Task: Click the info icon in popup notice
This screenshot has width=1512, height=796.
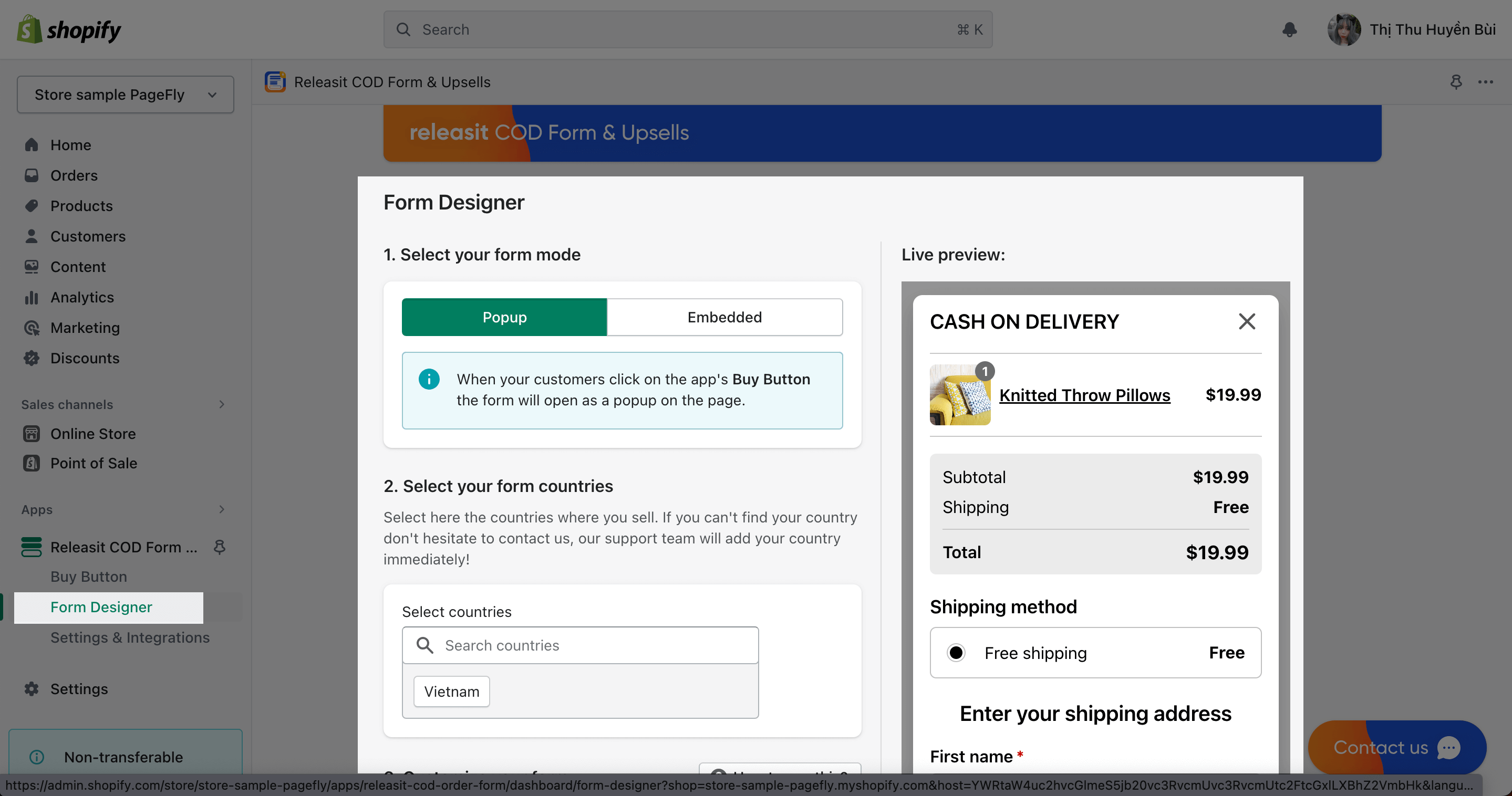Action: 429,379
